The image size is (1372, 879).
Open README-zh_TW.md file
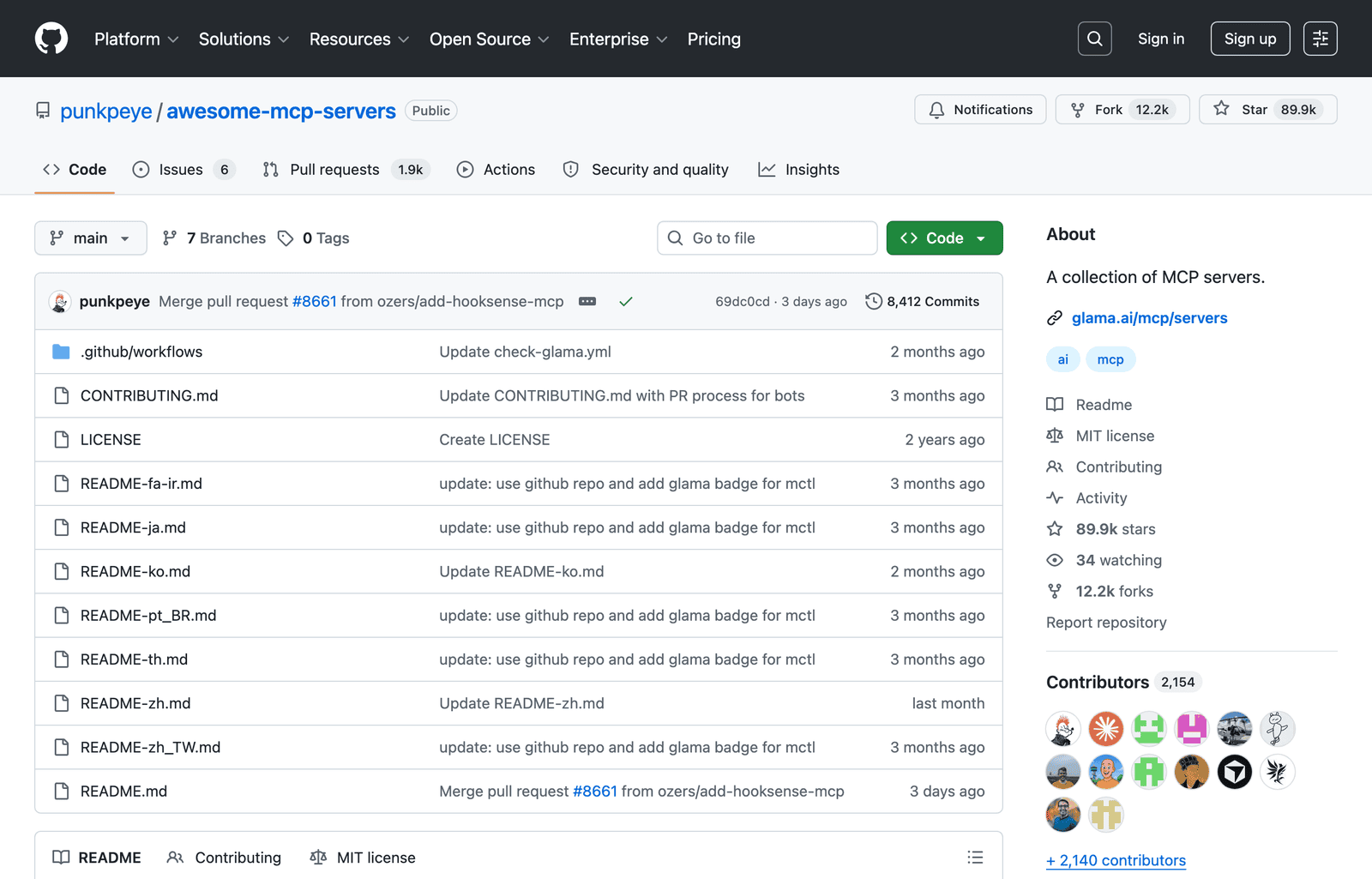coord(150,748)
